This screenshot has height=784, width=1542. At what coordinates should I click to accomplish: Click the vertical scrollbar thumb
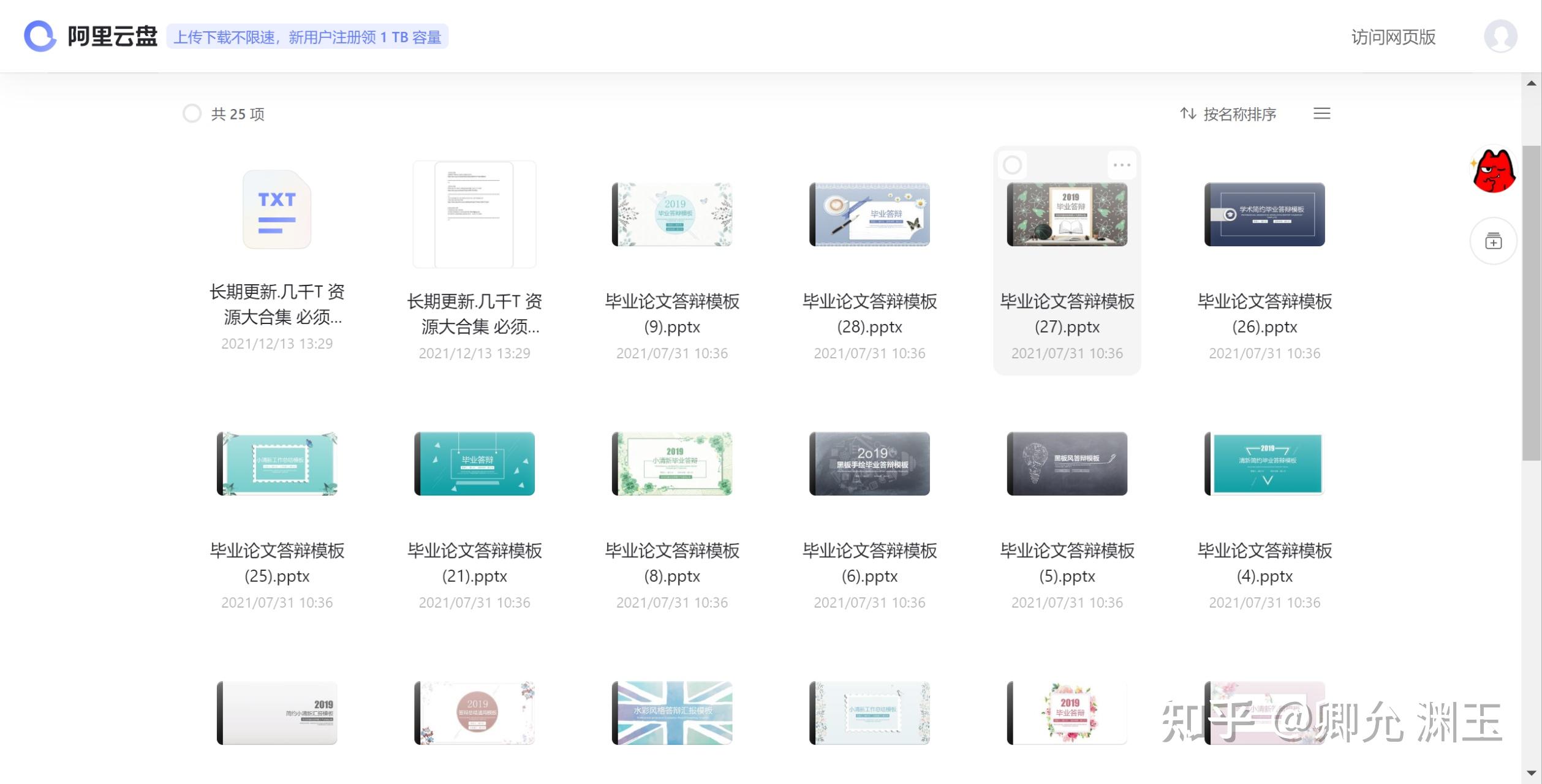point(1531,303)
